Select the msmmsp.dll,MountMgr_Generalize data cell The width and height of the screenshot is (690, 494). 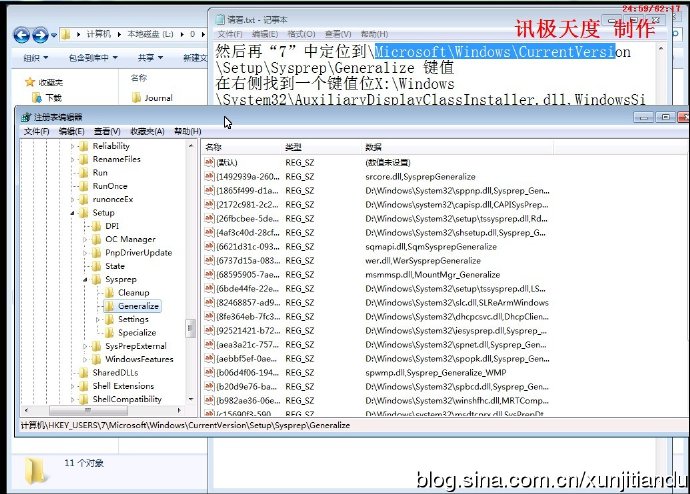coord(433,274)
